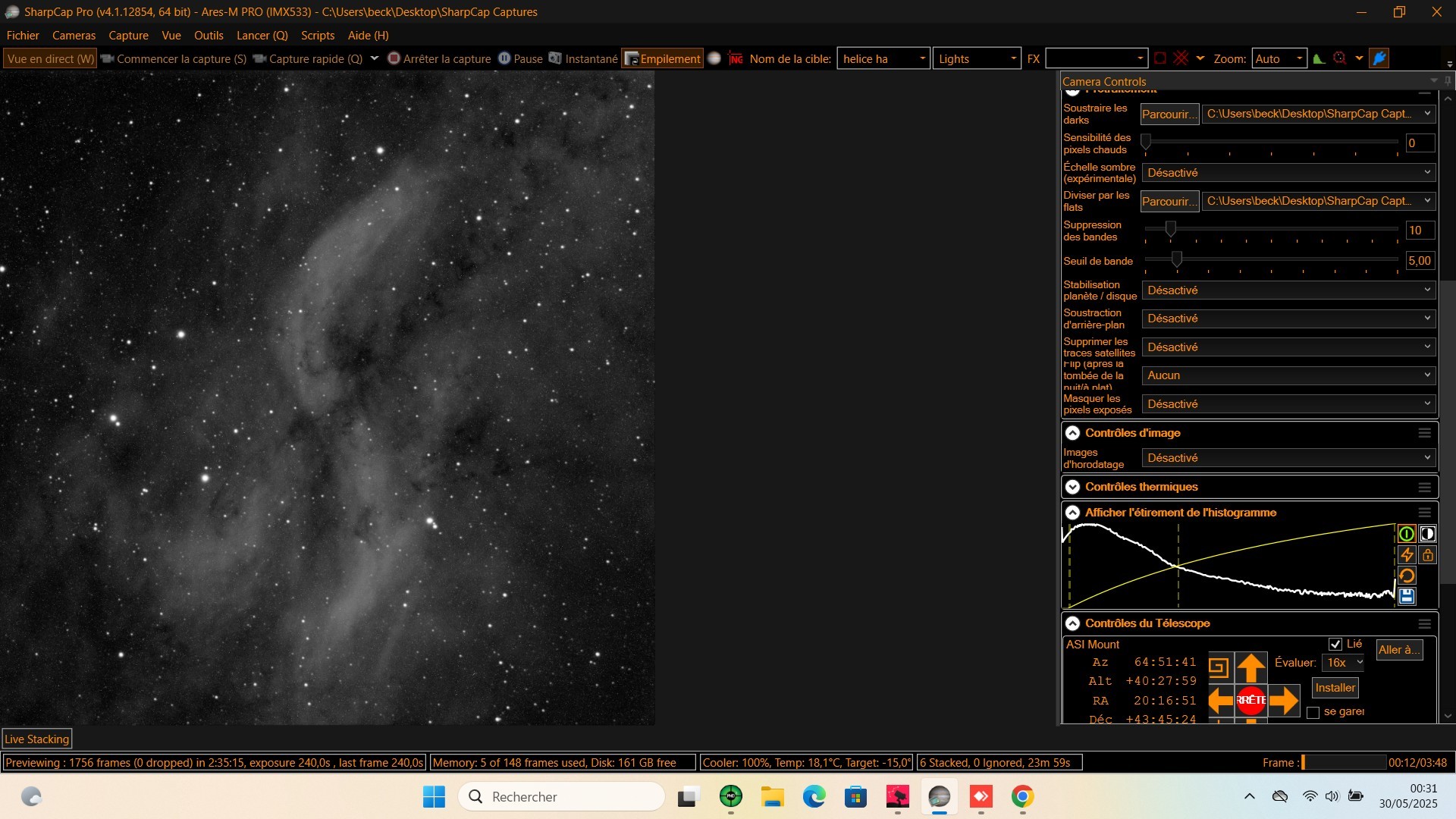Collapse the Contrôles du Télescope section
1456x819 pixels.
click(1072, 623)
